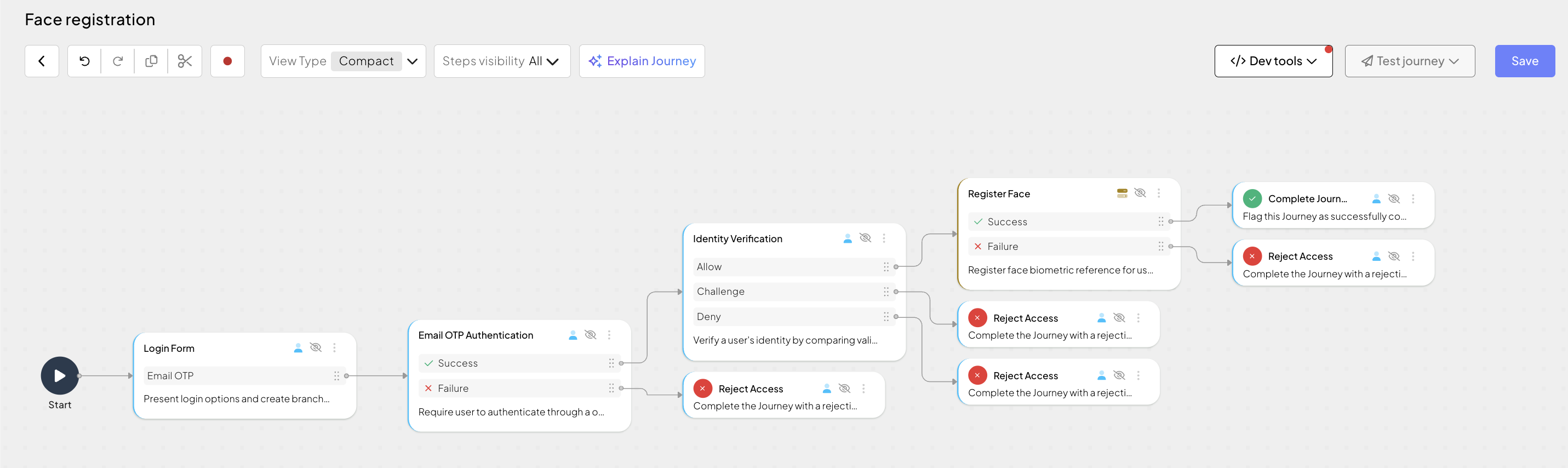This screenshot has height=468, width=1568.
Task: Expand the Test journey dropdown
Action: (1410, 61)
